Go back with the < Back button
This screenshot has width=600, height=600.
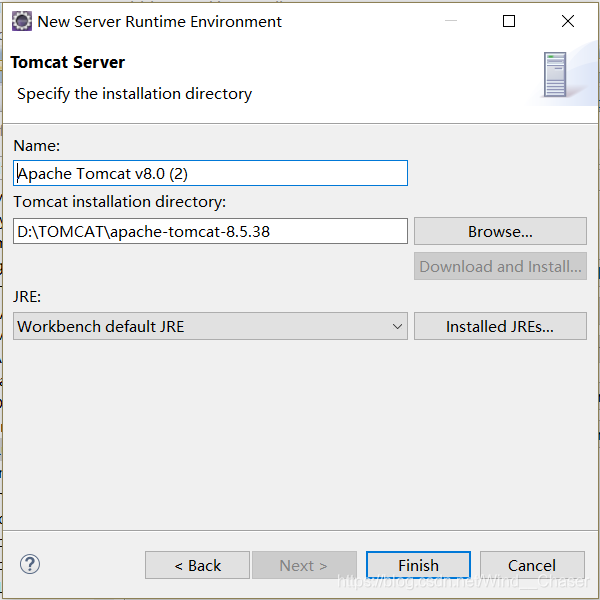pyautogui.click(x=197, y=565)
